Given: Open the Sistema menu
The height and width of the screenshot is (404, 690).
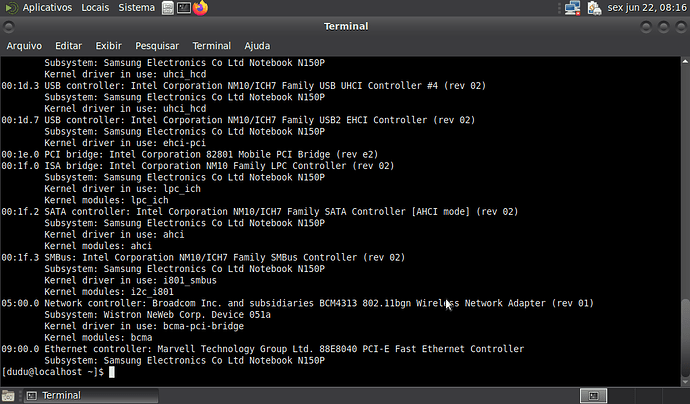Looking at the screenshot, I should 136,8.
